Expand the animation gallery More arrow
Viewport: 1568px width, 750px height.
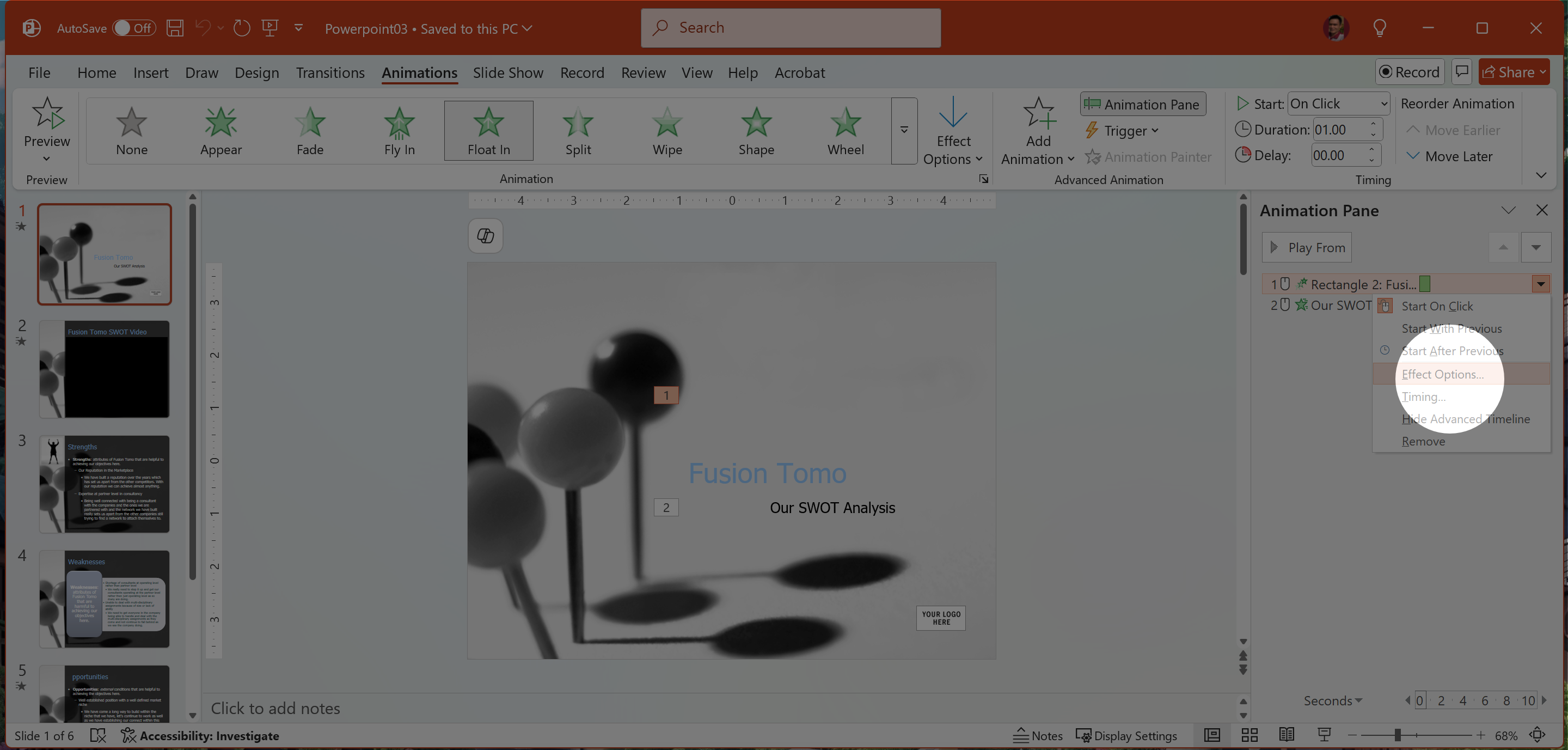(x=904, y=130)
